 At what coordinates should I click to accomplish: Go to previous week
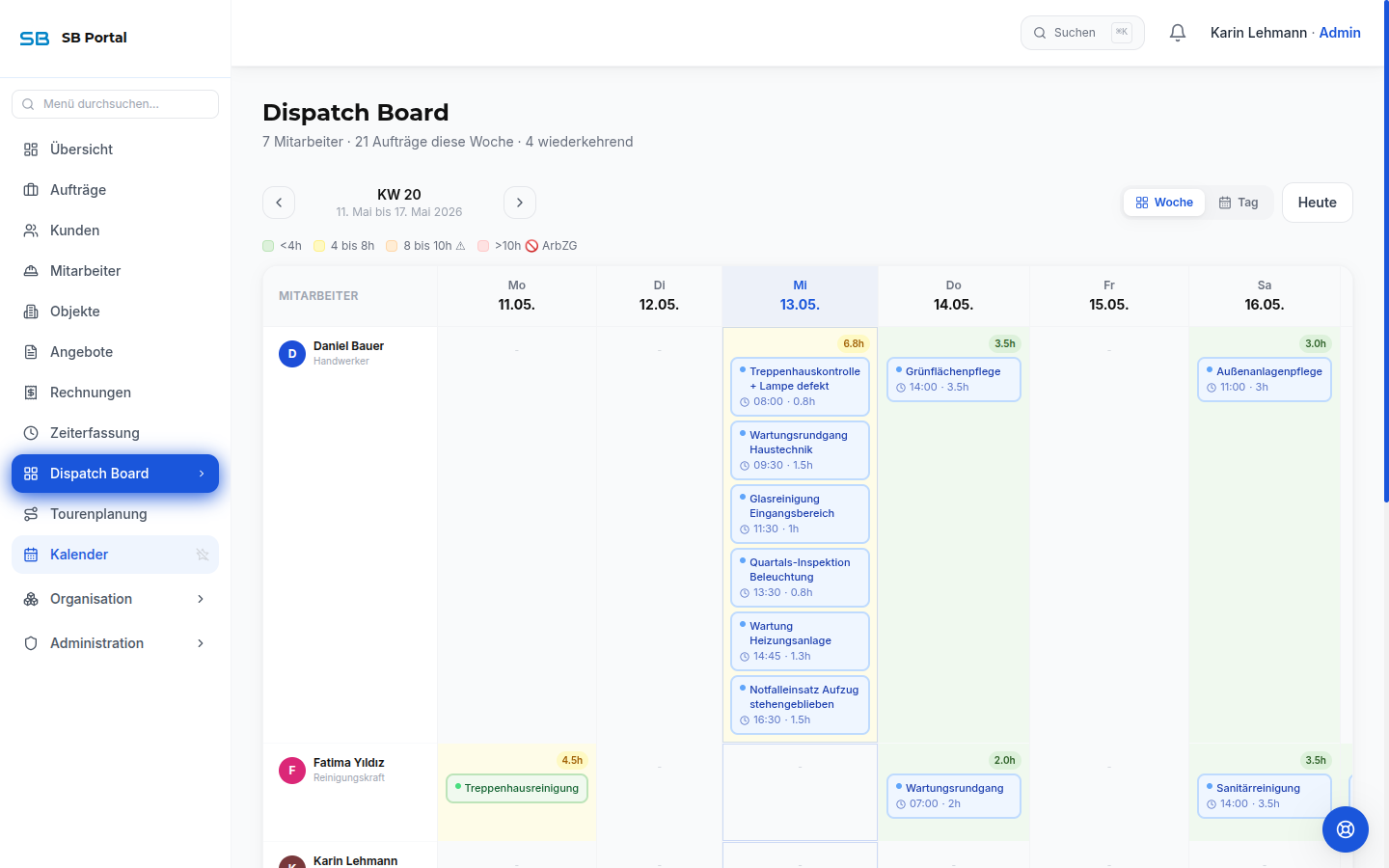coord(279,203)
